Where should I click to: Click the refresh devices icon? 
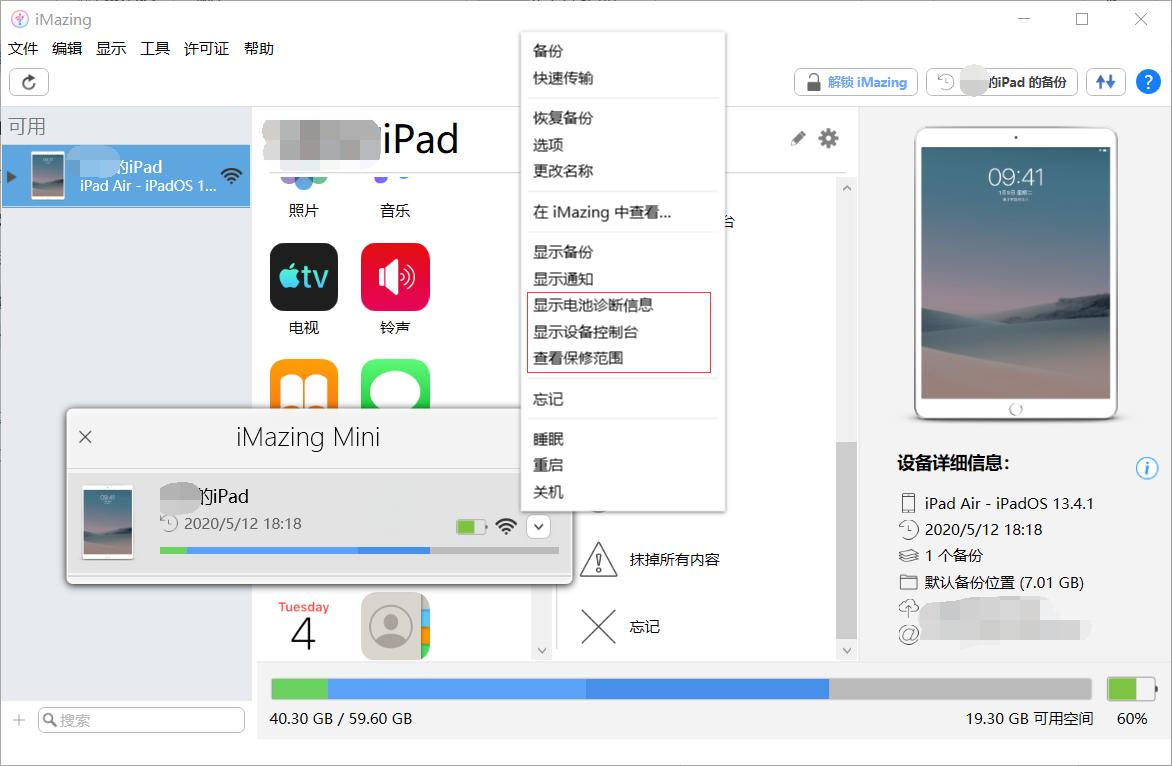click(28, 82)
